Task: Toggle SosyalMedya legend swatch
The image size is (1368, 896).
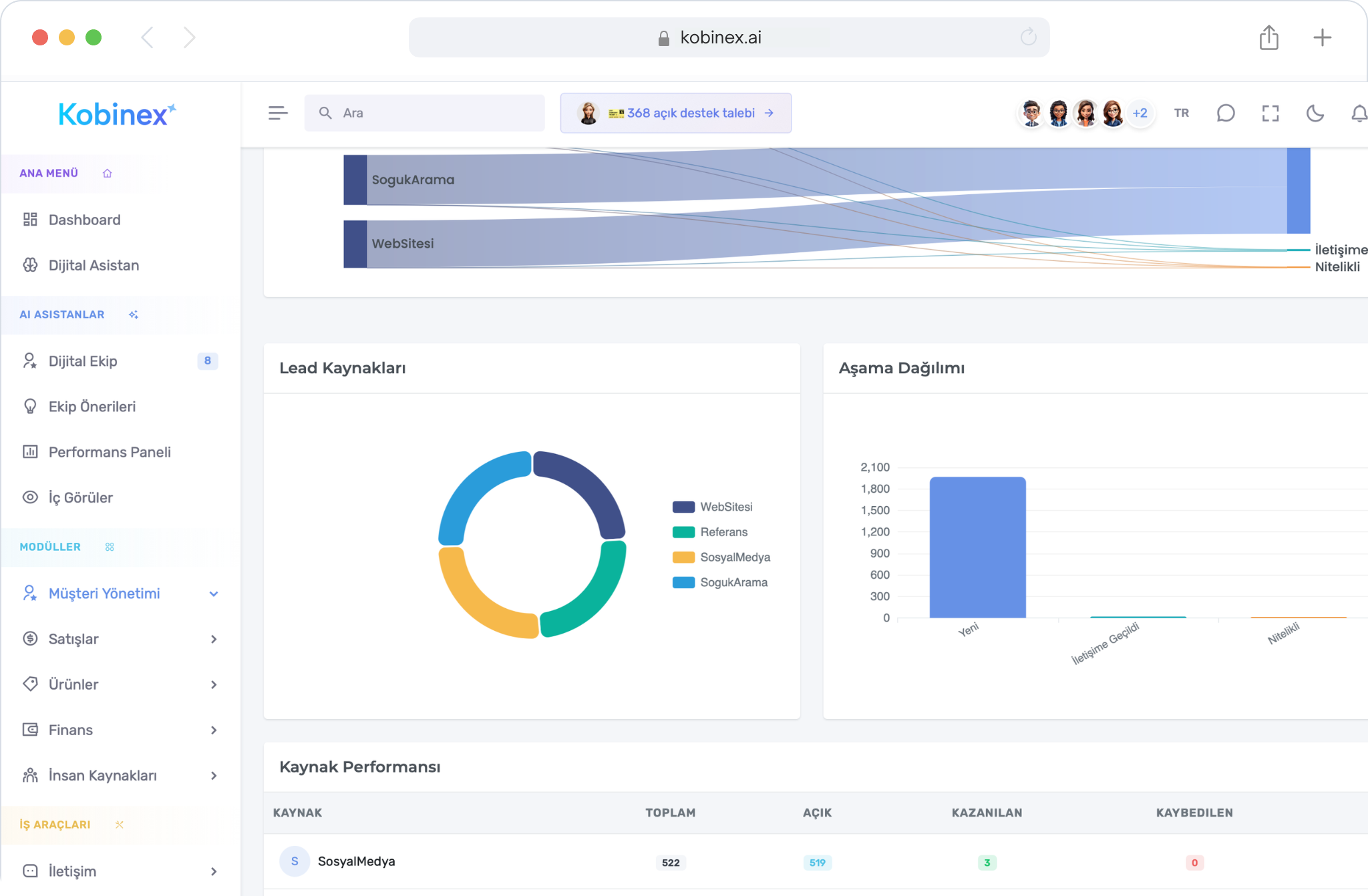Action: 683,557
